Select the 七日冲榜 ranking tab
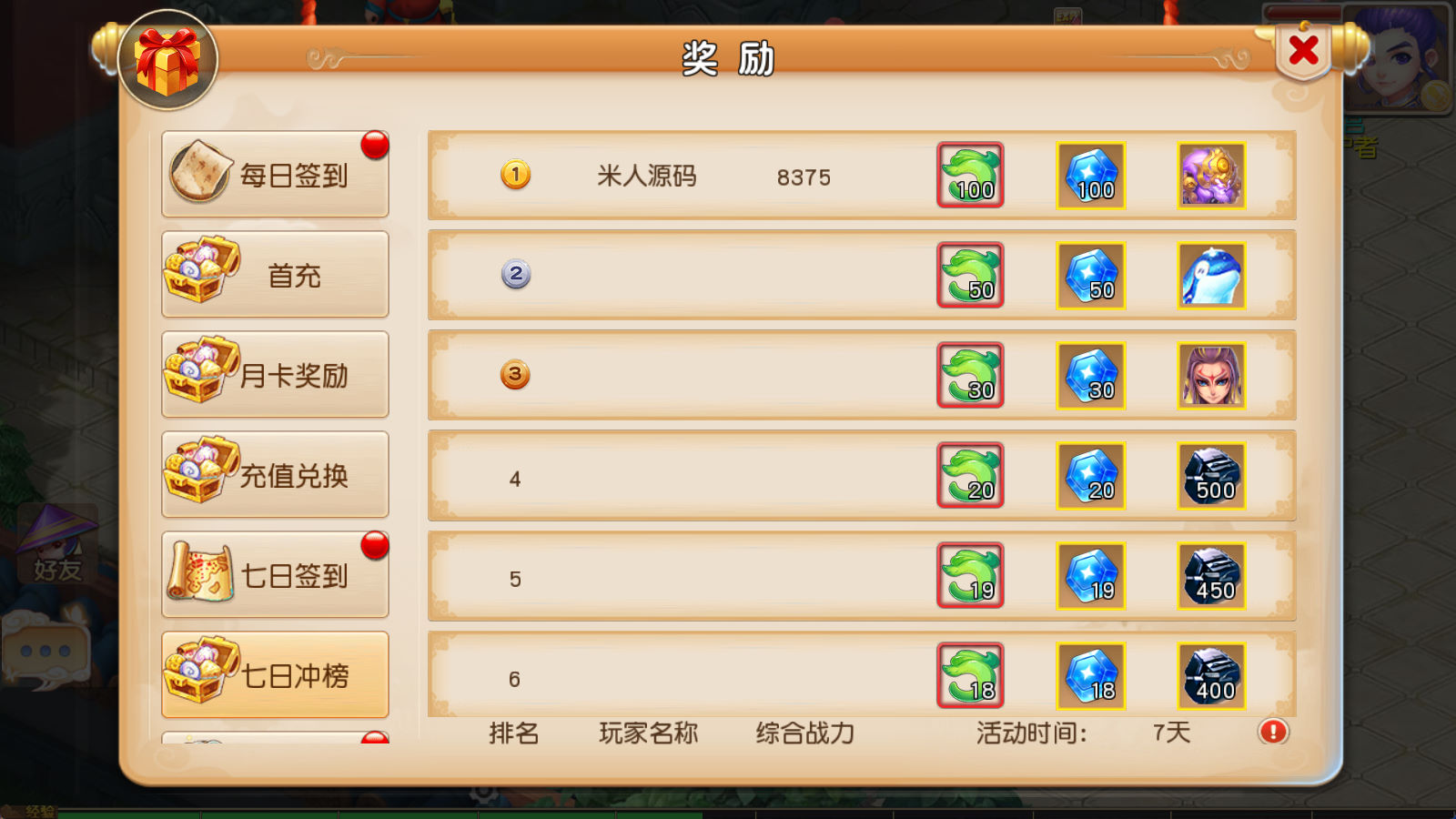Viewport: 1456px width, 819px height. (275, 674)
